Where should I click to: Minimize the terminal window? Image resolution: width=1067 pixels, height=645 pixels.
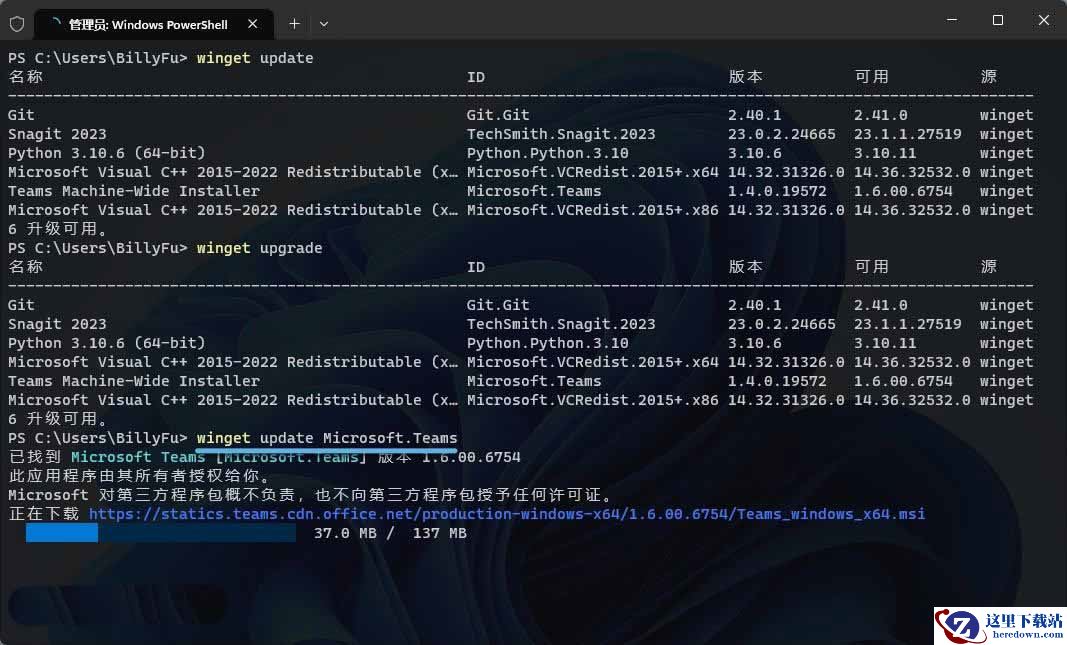pyautogui.click(x=952, y=20)
